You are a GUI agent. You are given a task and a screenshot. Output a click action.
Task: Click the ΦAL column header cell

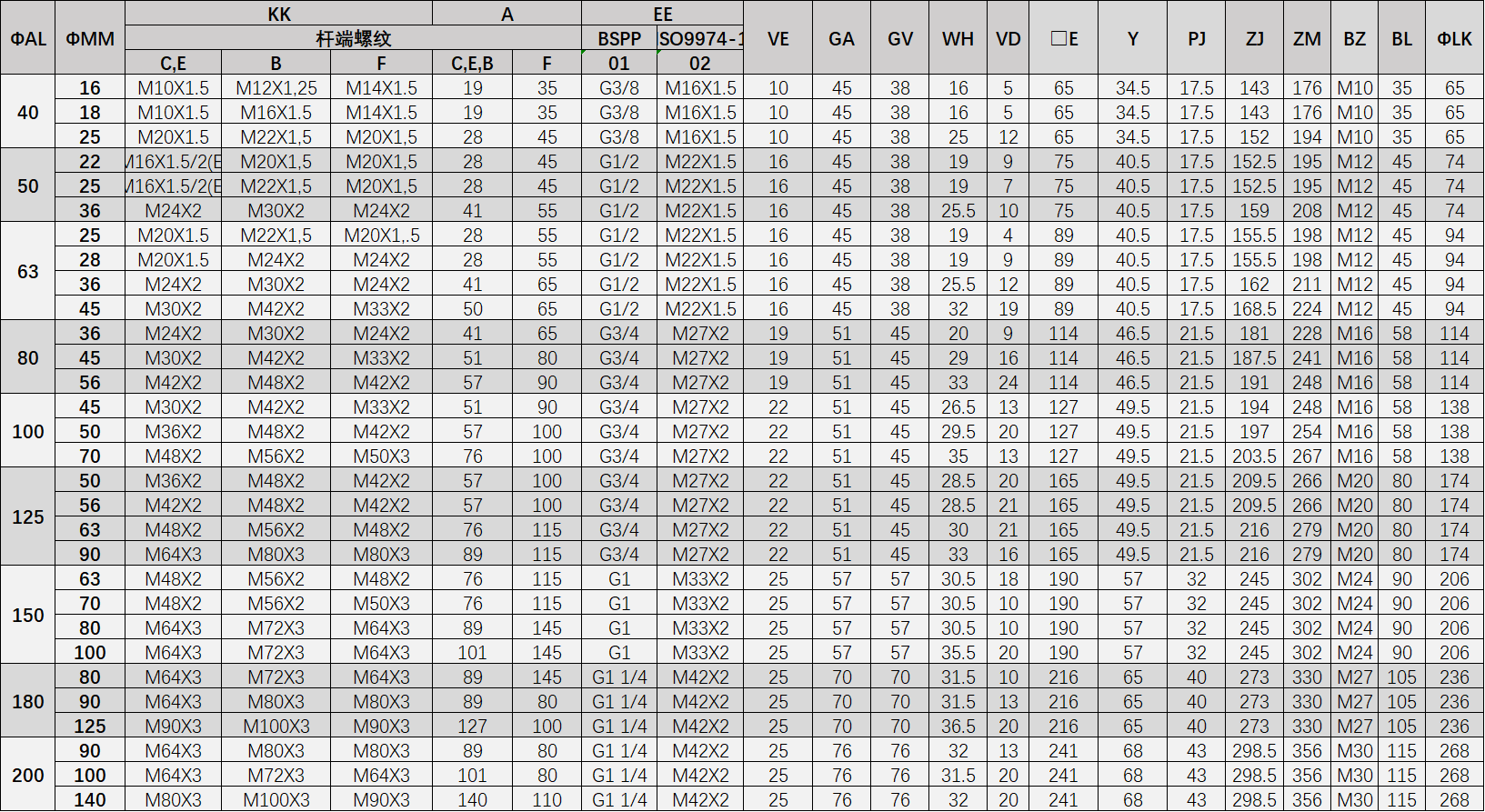pyautogui.click(x=28, y=38)
